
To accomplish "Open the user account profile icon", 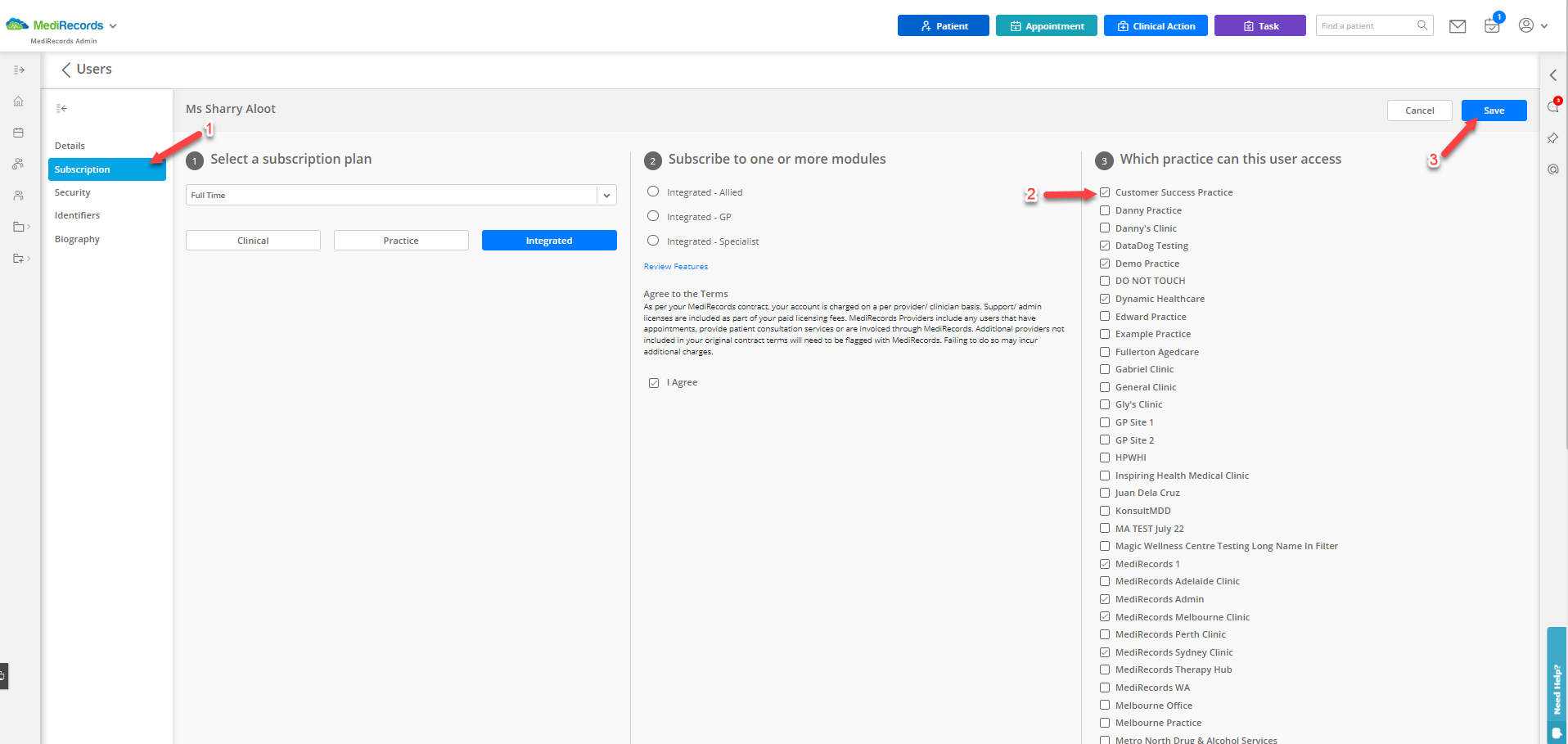I will click(1526, 25).
